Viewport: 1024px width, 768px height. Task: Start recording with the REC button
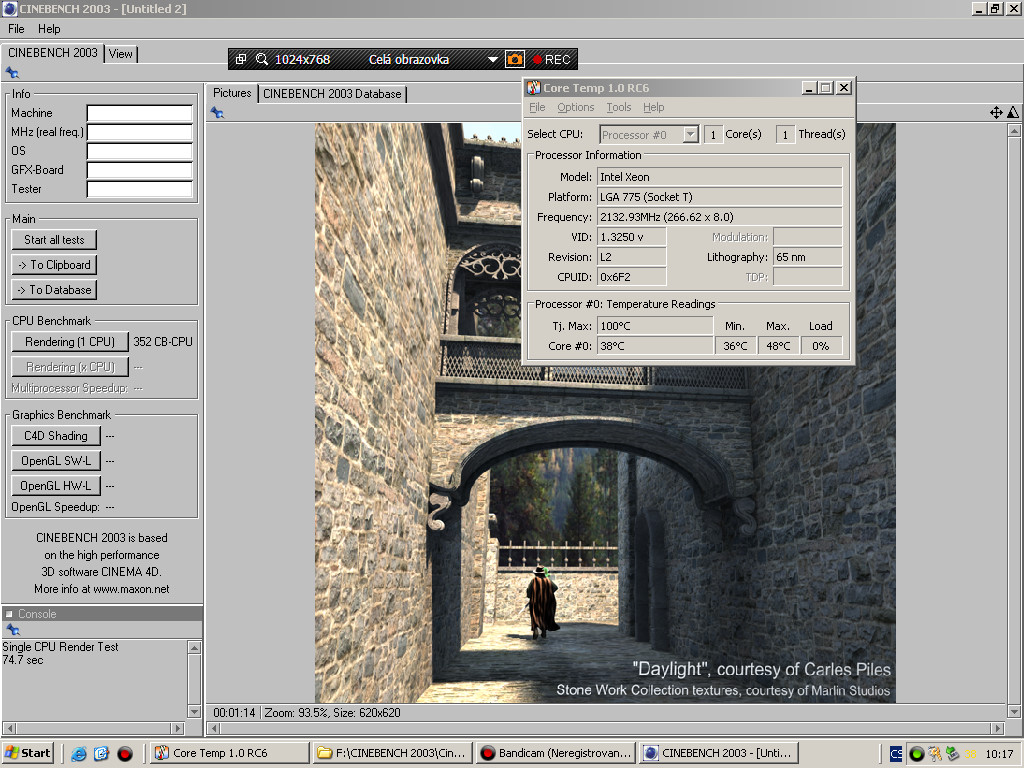551,59
